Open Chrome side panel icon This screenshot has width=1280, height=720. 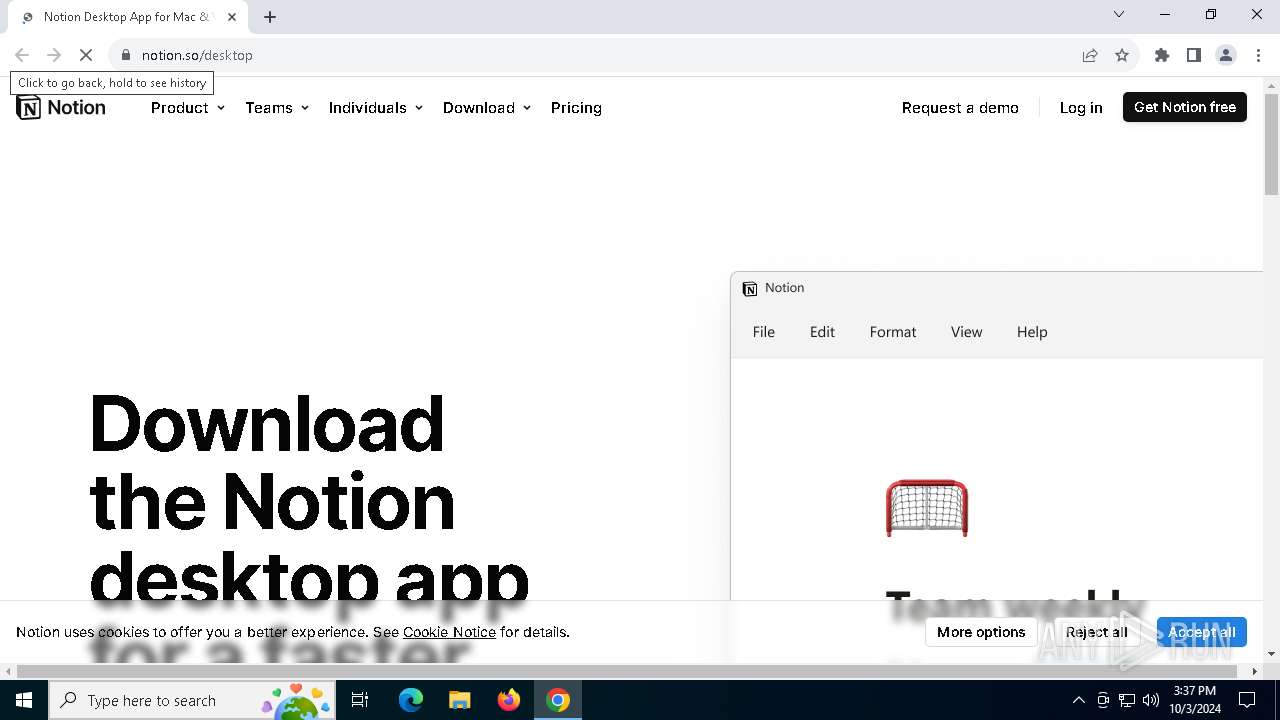pyautogui.click(x=1194, y=55)
